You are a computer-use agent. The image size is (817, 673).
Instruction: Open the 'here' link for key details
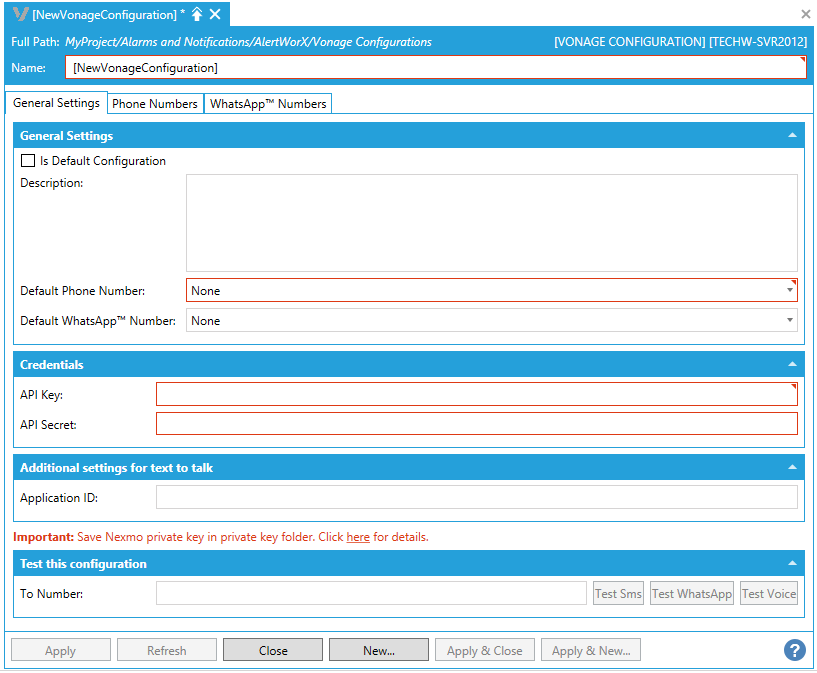(x=358, y=537)
